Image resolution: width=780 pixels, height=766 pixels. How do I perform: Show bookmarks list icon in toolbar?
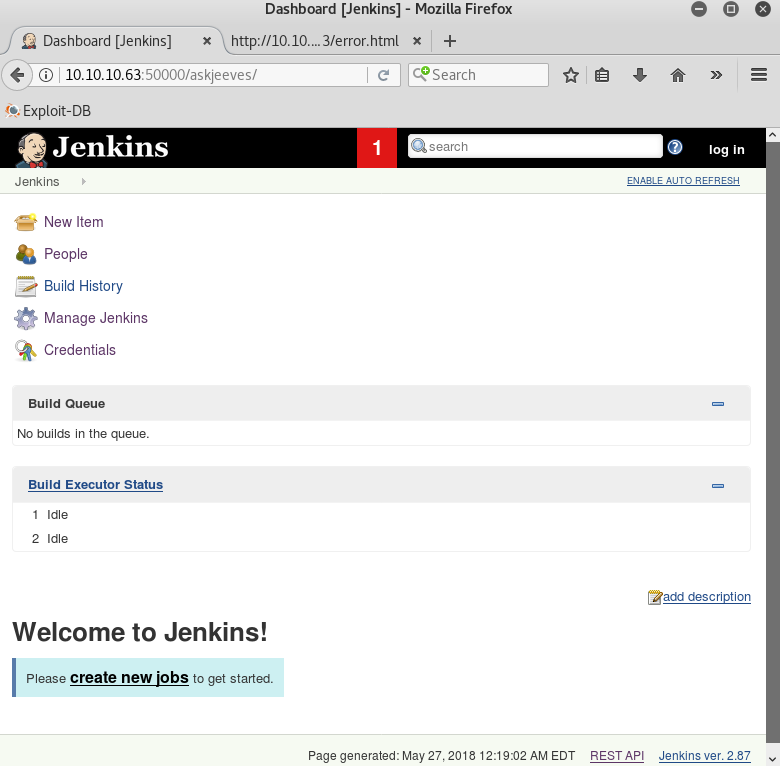602,75
